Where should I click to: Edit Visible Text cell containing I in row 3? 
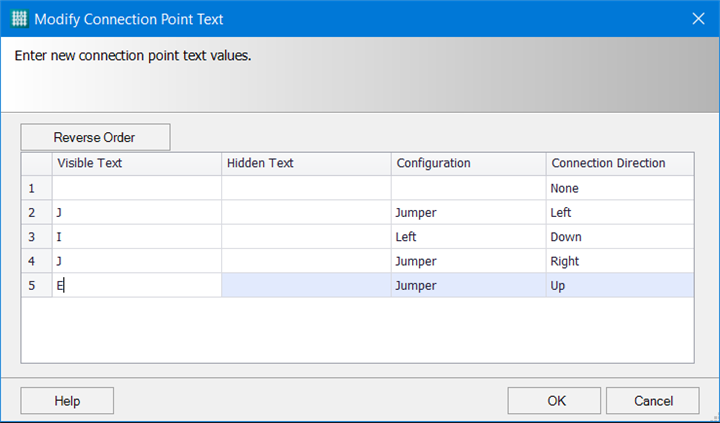(x=136, y=237)
